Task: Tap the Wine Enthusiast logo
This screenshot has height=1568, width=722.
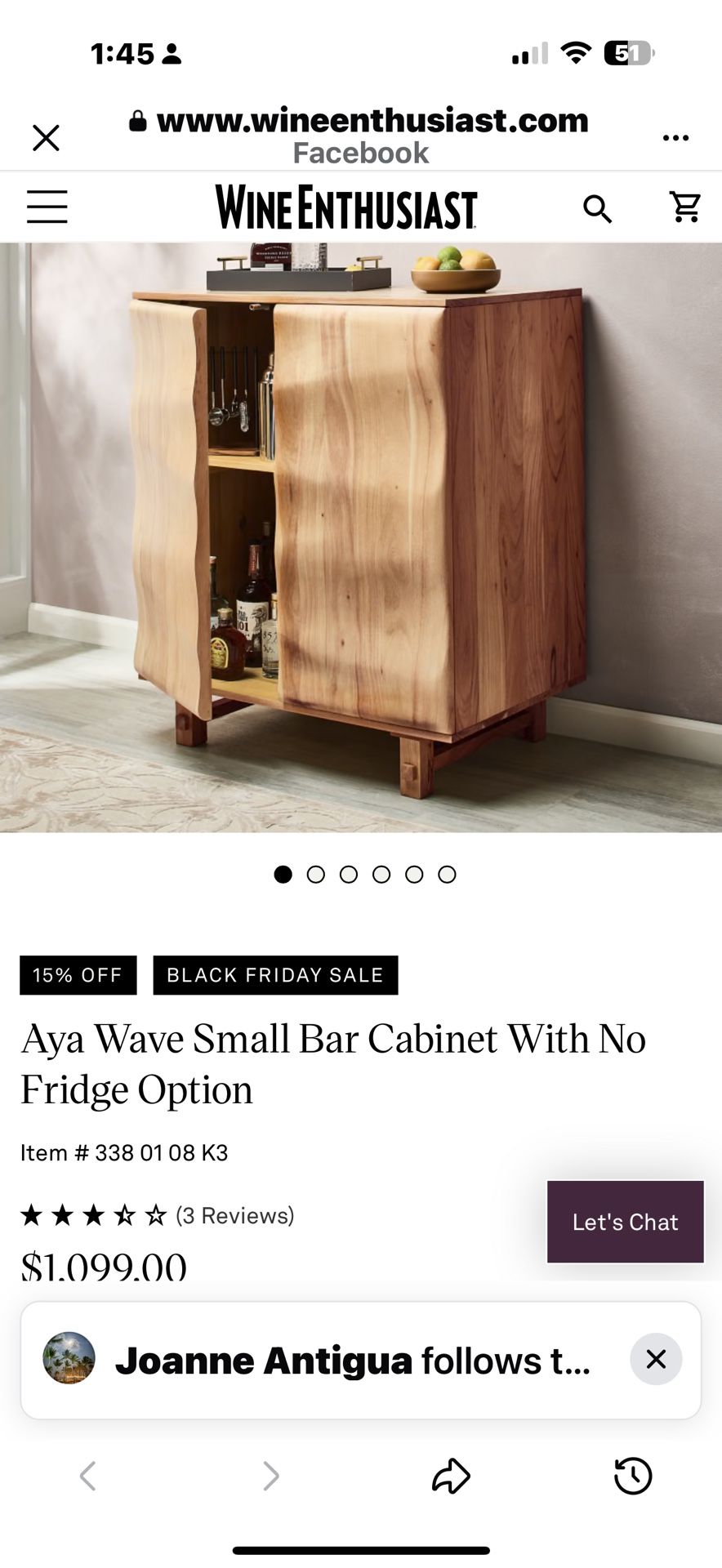Action: (346, 207)
